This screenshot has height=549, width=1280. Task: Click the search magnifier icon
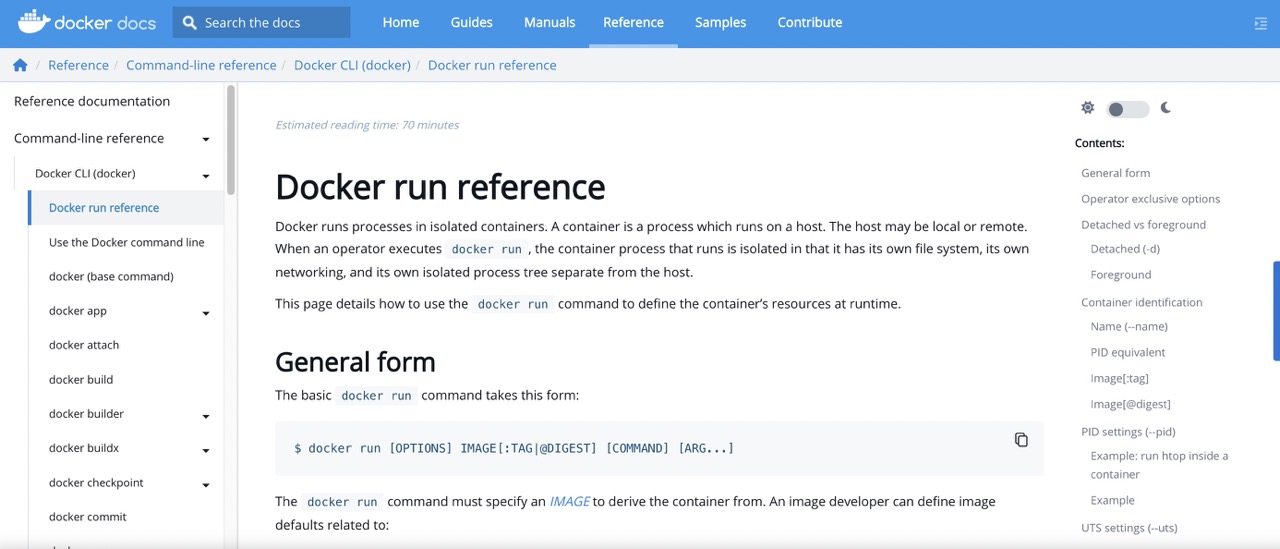pos(189,22)
